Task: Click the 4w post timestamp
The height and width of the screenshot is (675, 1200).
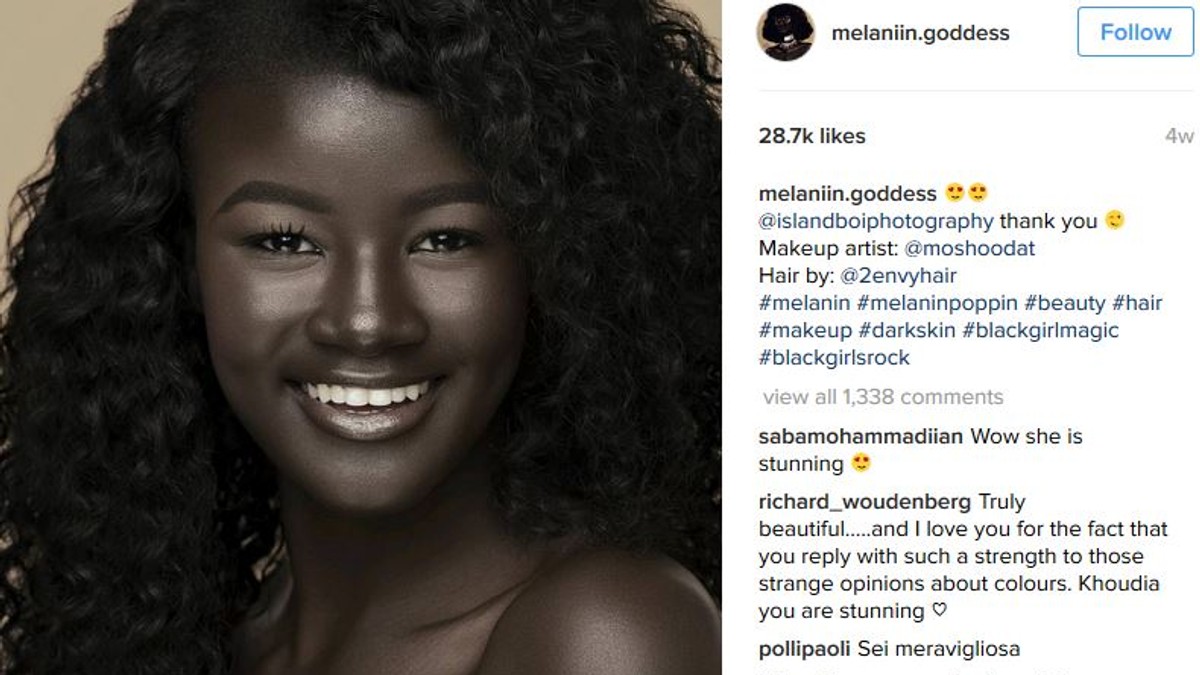Action: 1179,137
